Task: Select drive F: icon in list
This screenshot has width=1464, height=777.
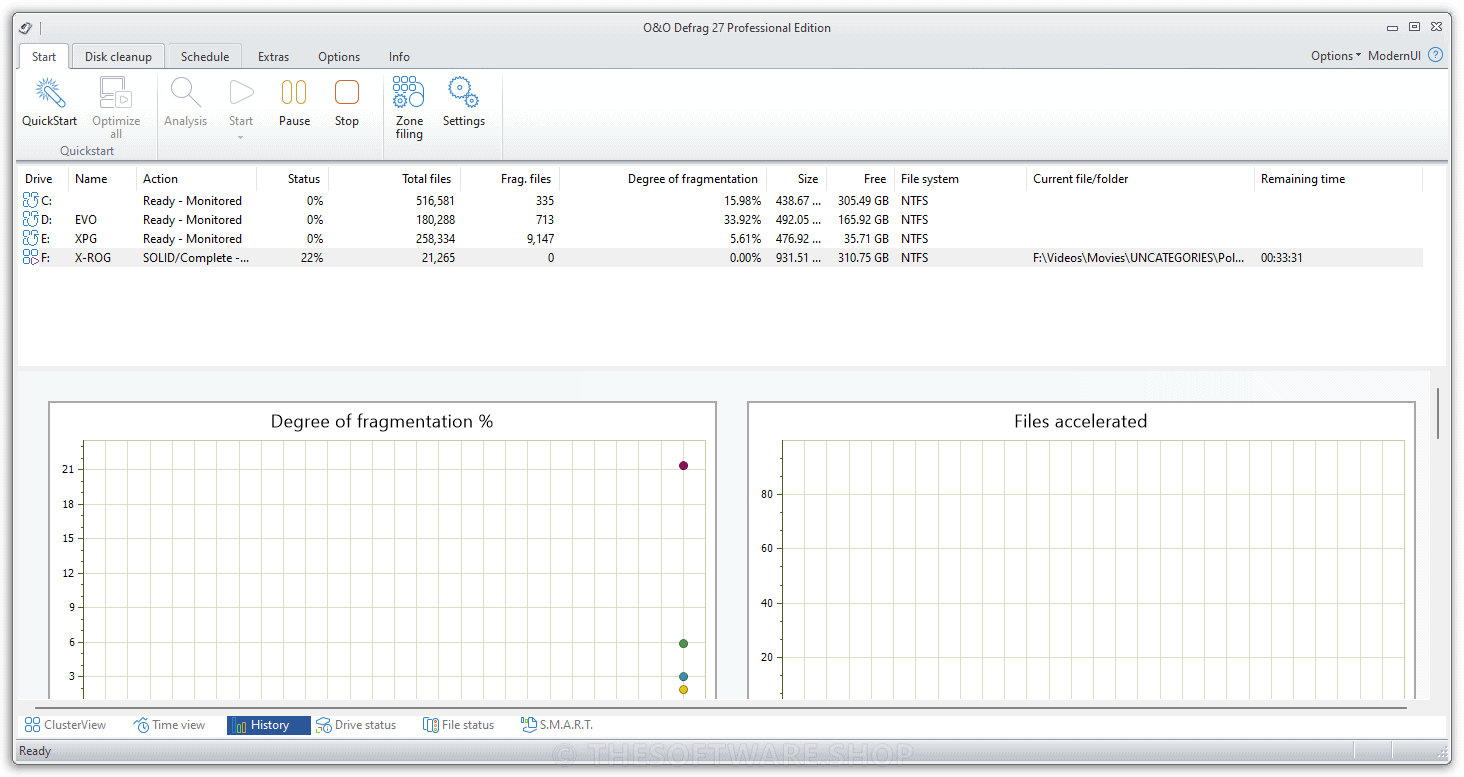Action: pos(30,258)
